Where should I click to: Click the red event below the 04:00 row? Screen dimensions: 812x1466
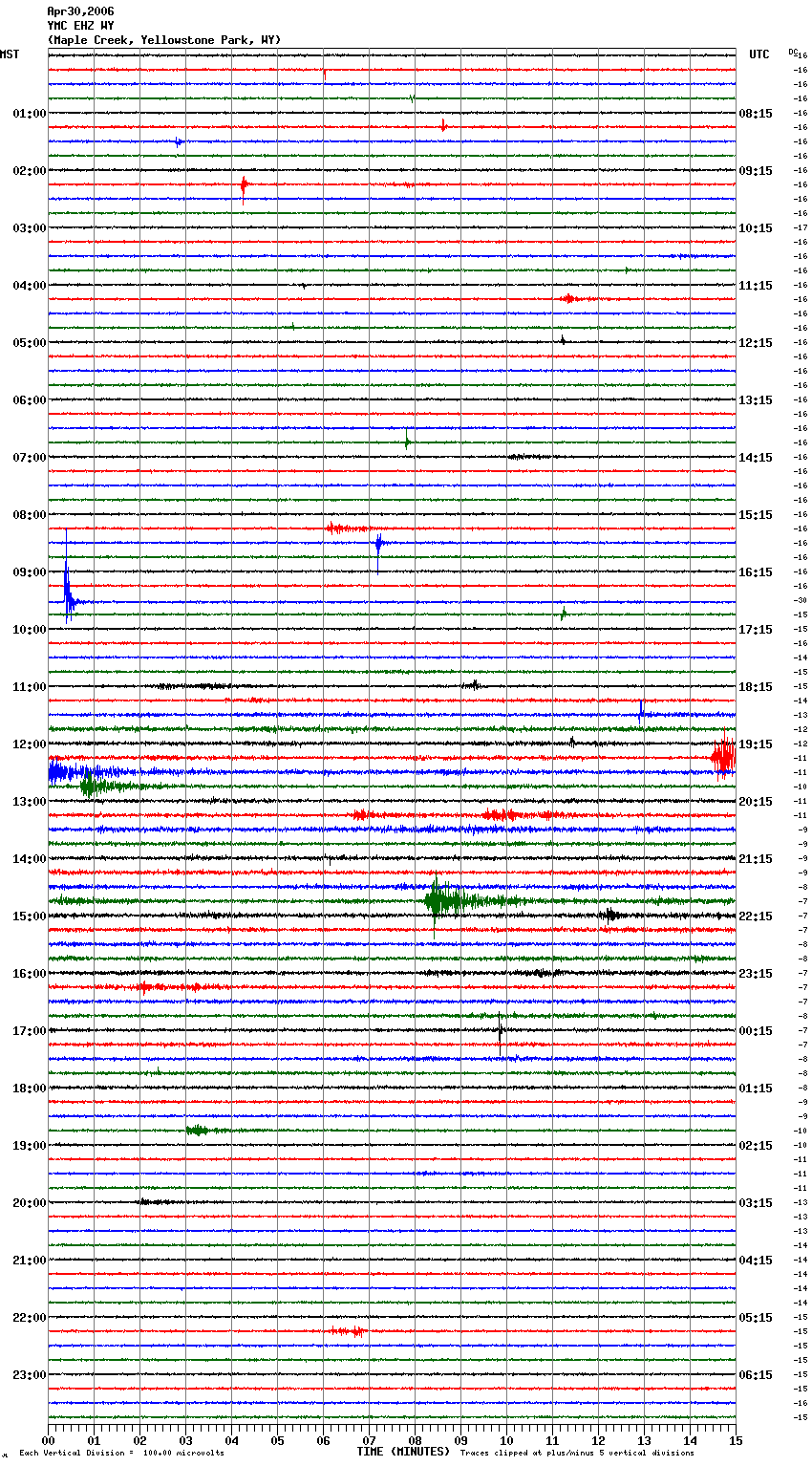[571, 299]
